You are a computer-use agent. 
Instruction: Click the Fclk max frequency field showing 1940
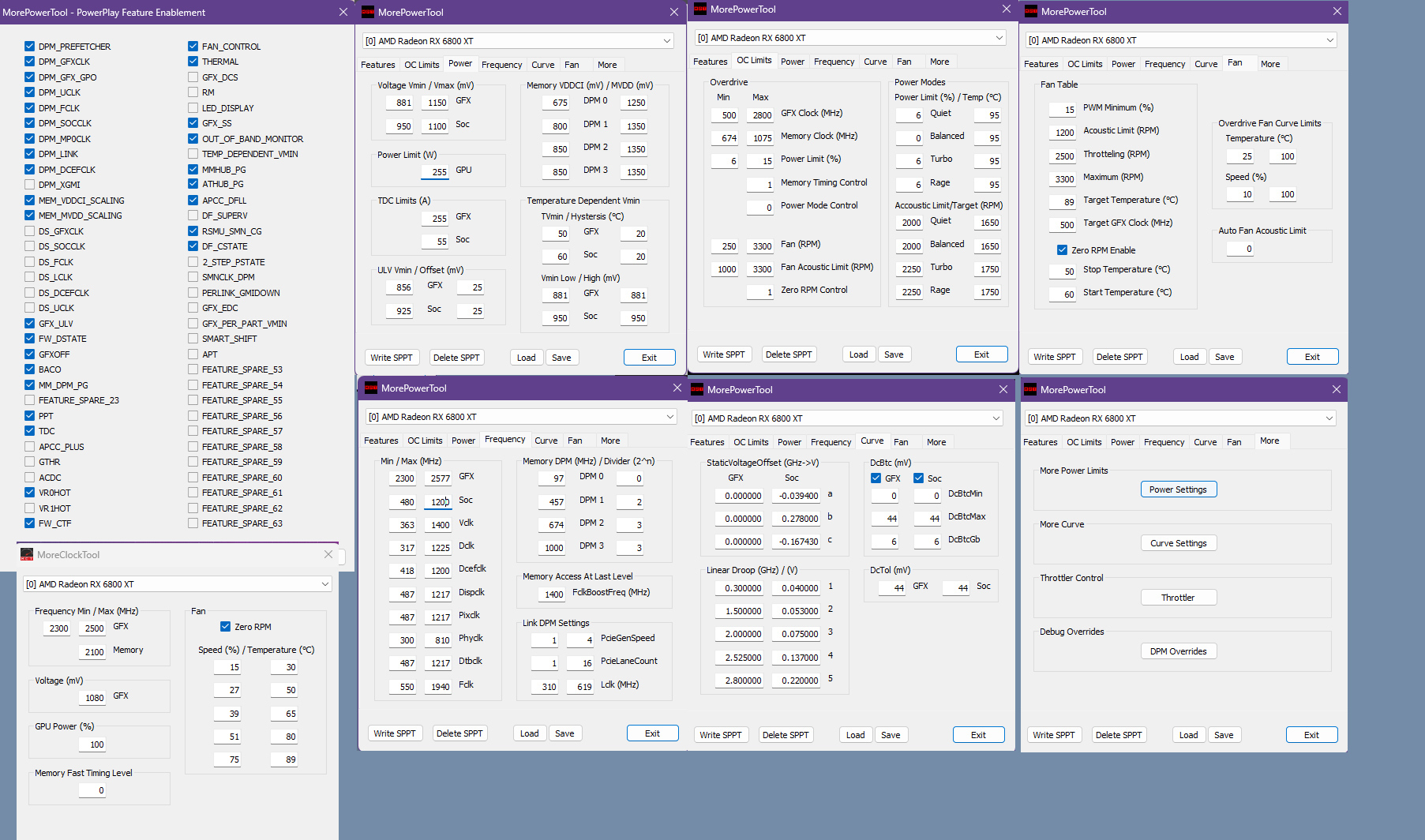[438, 687]
